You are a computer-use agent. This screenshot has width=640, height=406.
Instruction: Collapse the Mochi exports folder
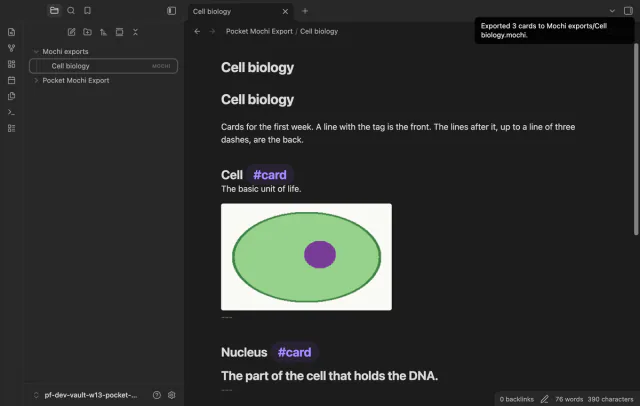pyautogui.click(x=36, y=51)
